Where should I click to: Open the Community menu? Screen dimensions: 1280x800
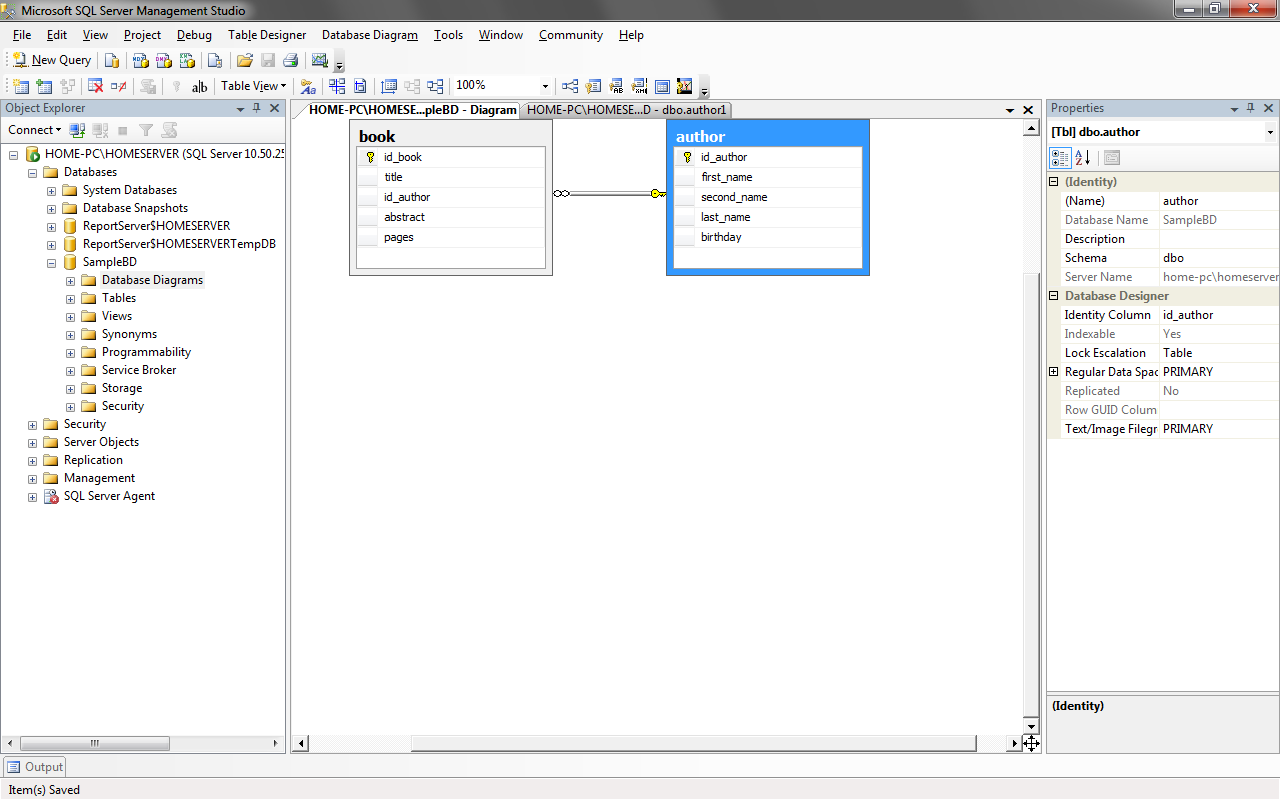571,35
